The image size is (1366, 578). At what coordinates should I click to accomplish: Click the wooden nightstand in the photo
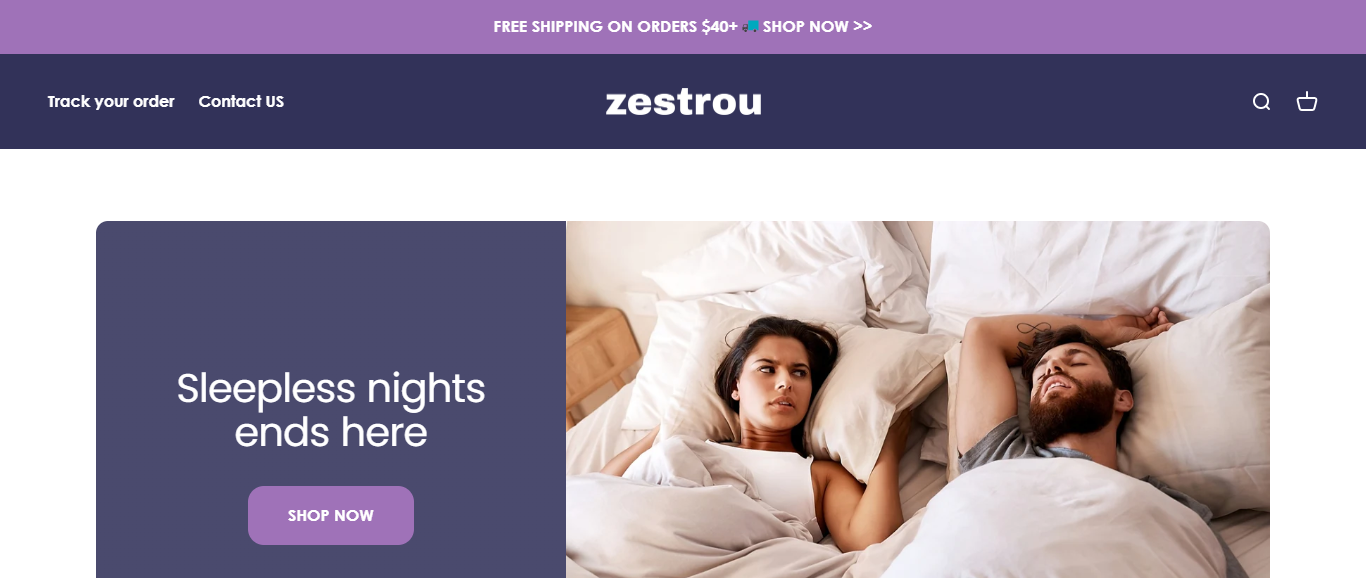tap(597, 360)
